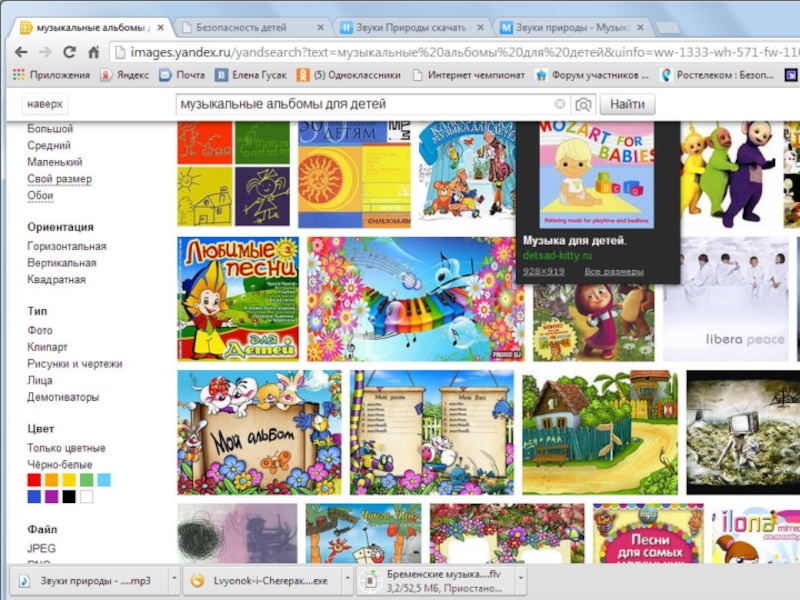Open the Приложения apps grid icon
Image resolution: width=800 pixels, height=600 pixels.
tap(18, 75)
